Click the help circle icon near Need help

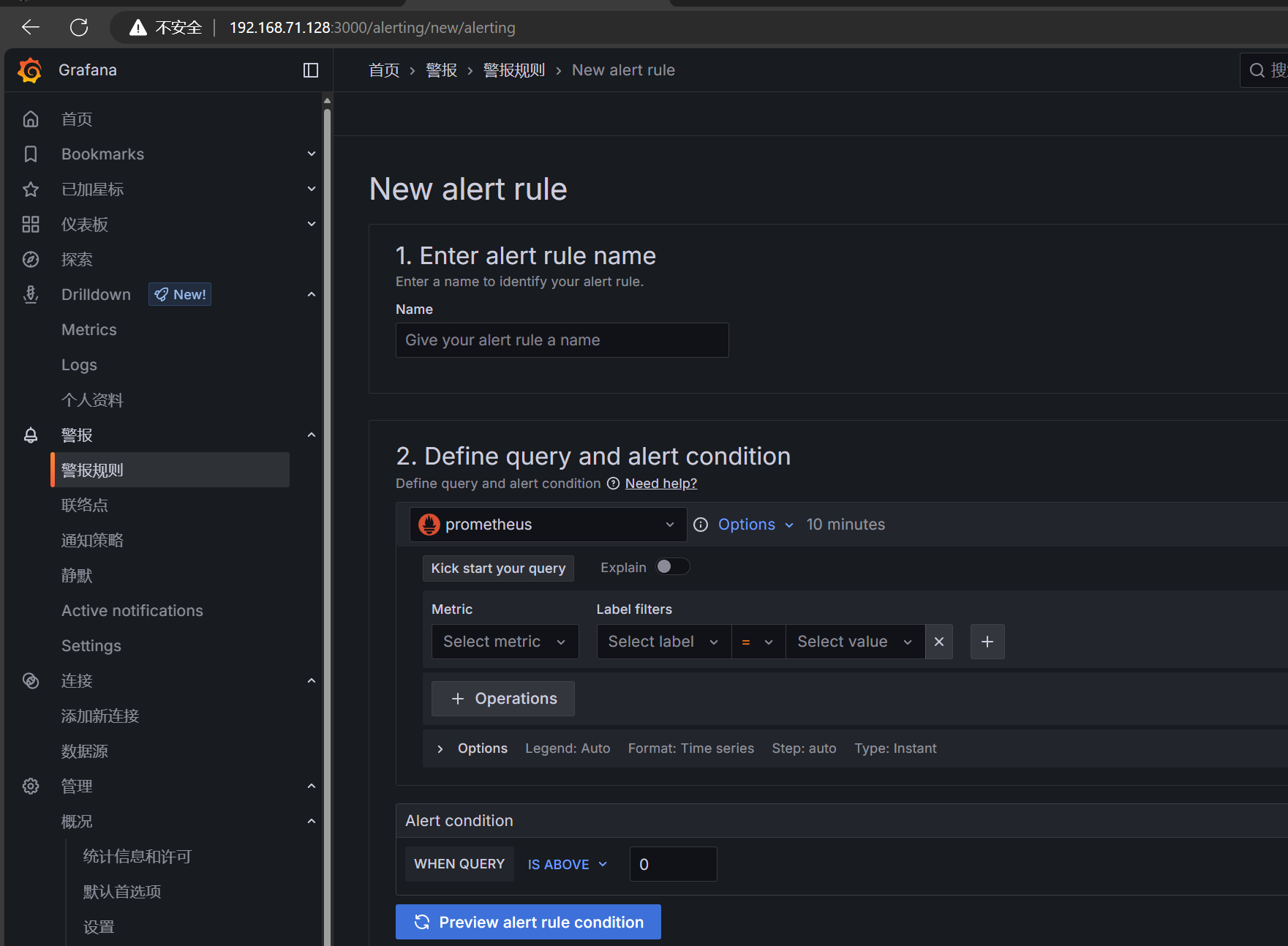[x=614, y=484]
